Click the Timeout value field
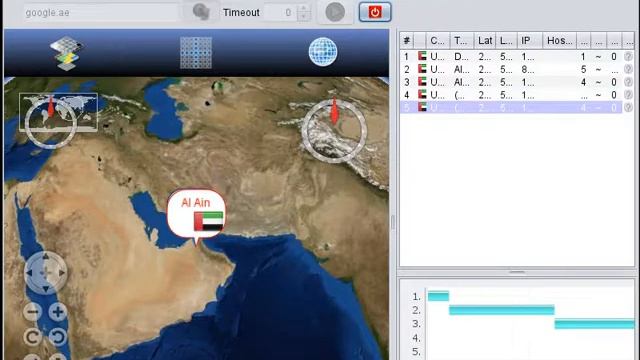The image size is (640, 360). (280, 13)
